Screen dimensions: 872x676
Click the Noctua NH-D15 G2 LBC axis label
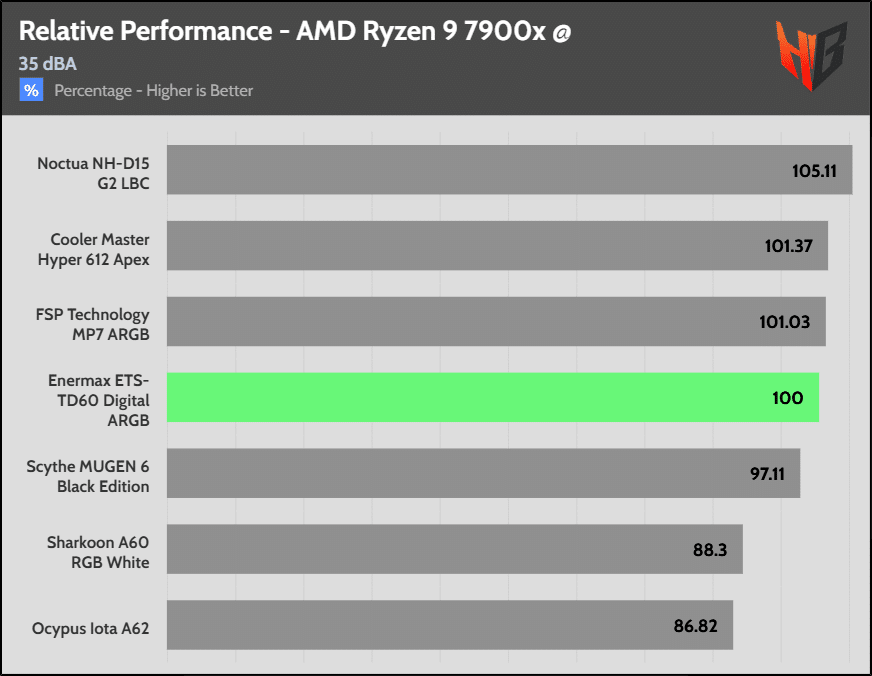(93, 173)
